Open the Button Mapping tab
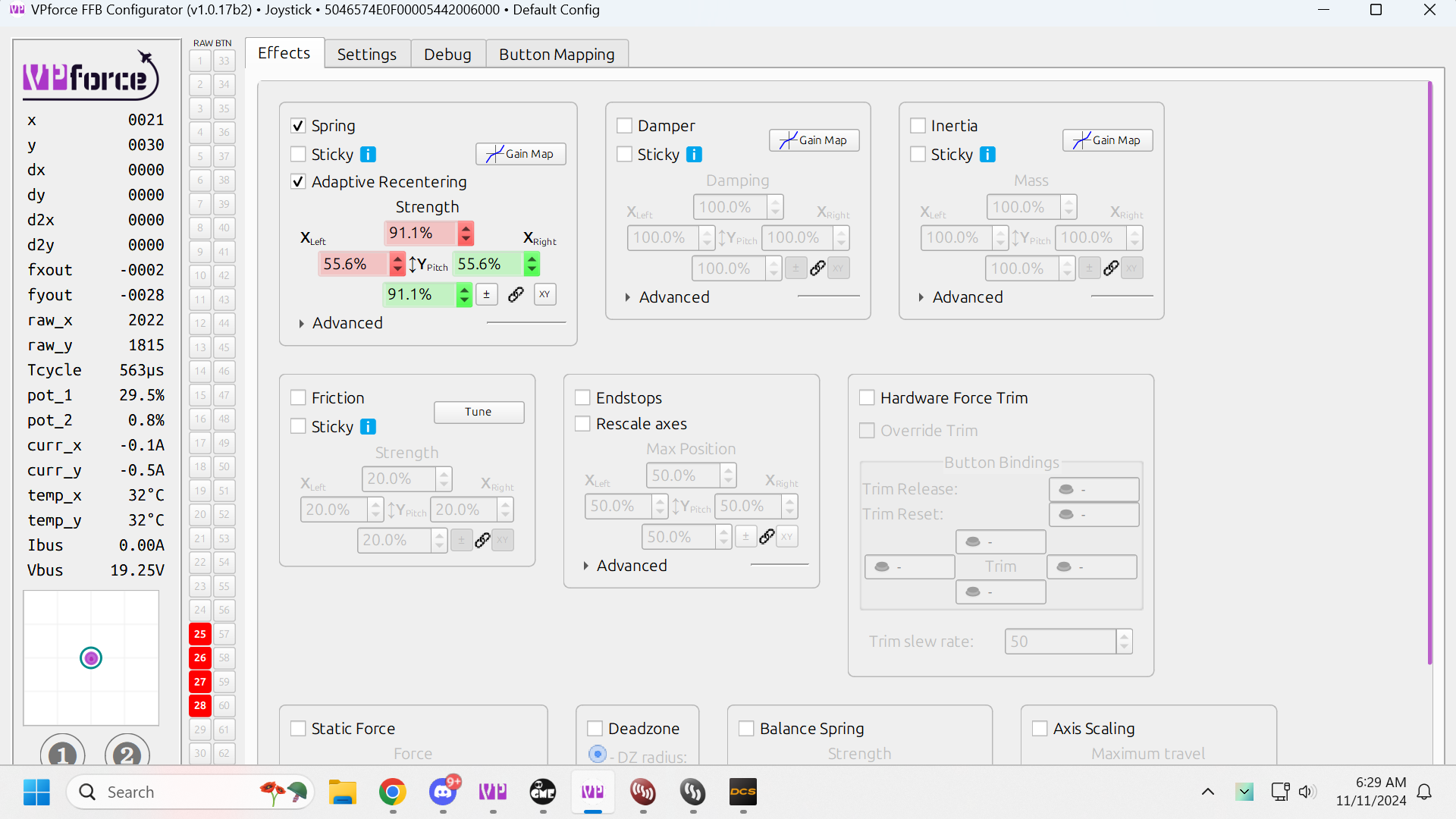The height and width of the screenshot is (819, 1456). [556, 55]
